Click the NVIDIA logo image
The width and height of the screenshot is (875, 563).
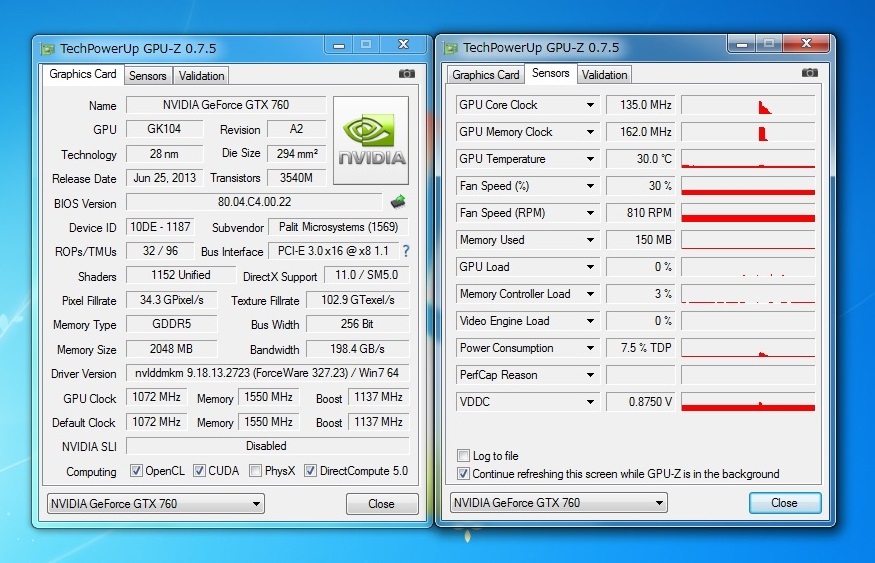click(x=371, y=141)
